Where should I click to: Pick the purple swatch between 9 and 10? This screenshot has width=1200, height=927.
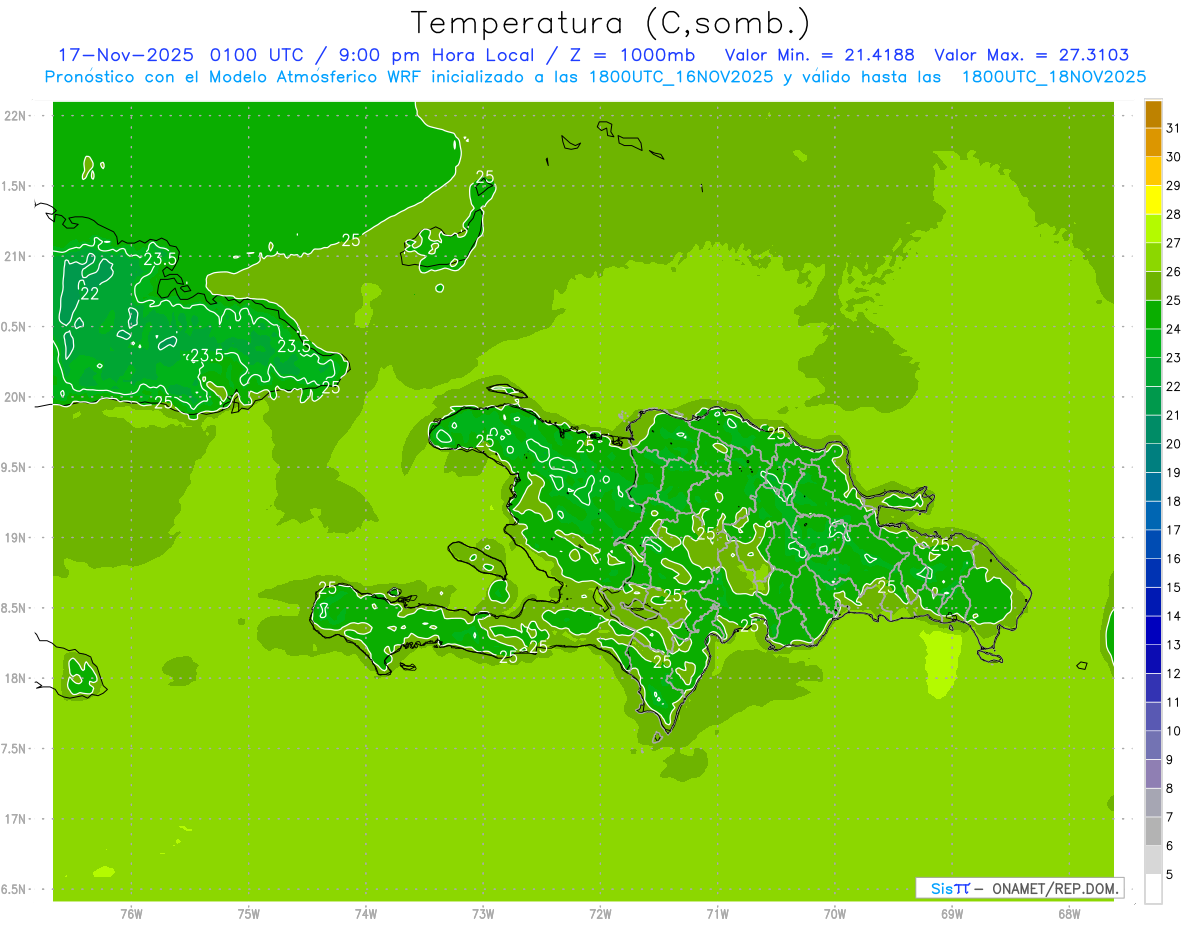tap(1153, 746)
